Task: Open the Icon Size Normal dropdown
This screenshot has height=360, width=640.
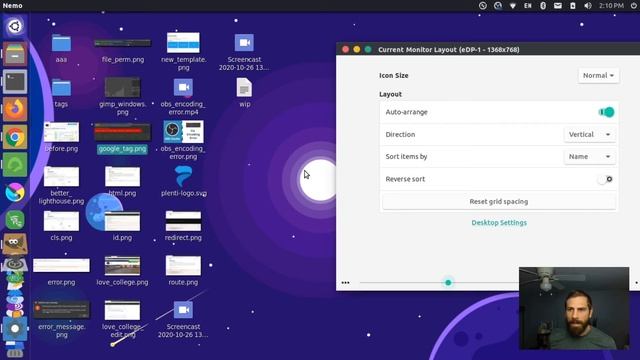Action: pos(598,76)
